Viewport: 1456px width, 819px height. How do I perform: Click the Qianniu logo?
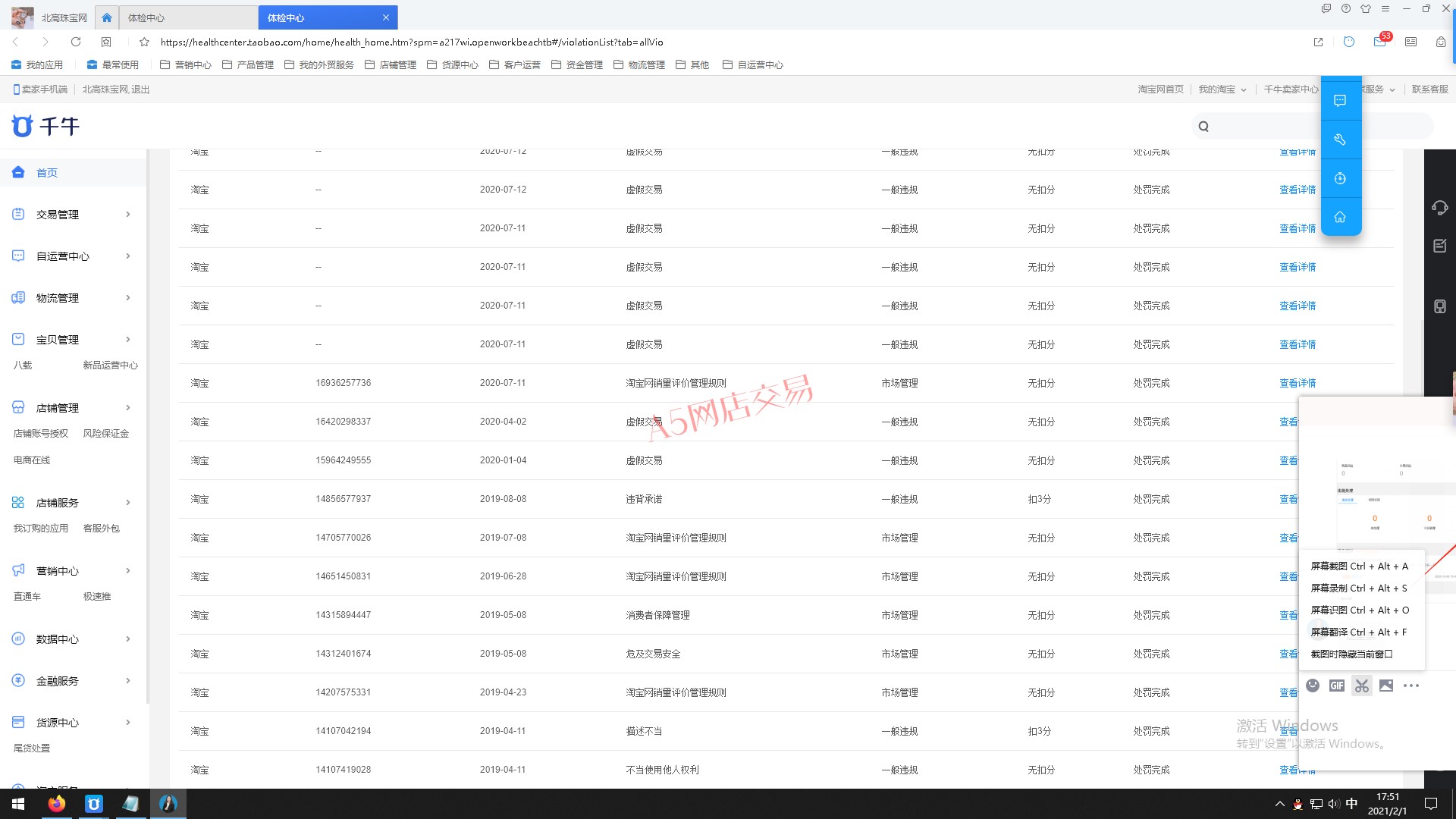[x=45, y=126]
